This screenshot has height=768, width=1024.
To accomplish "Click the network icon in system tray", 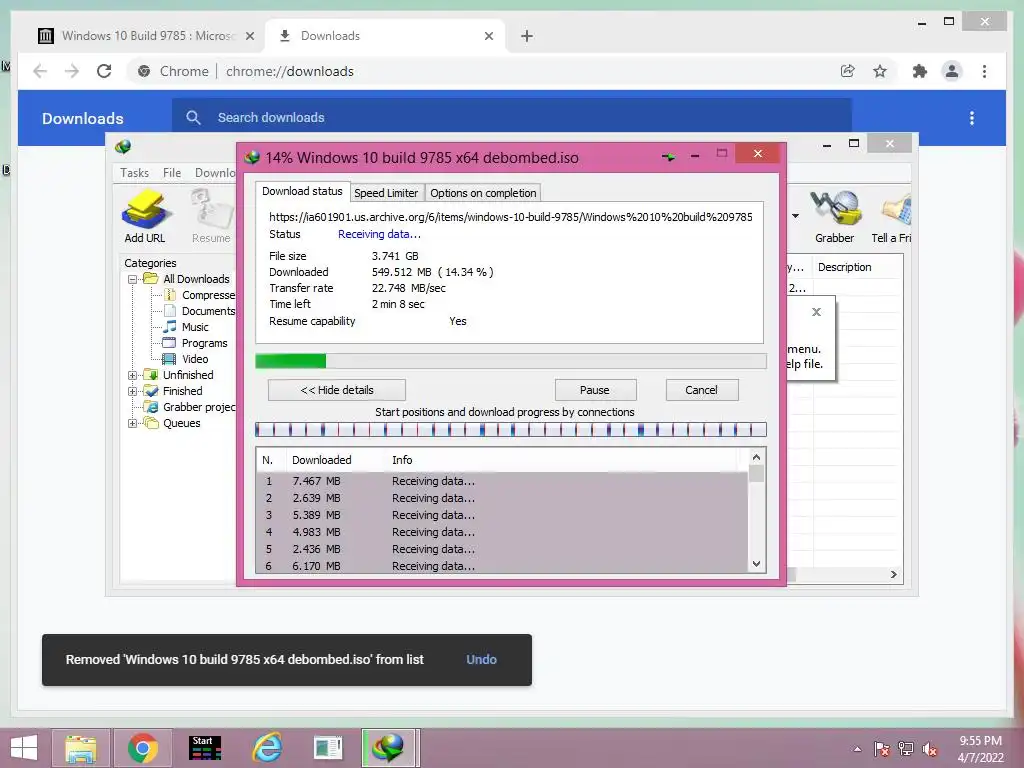I will click(906, 749).
